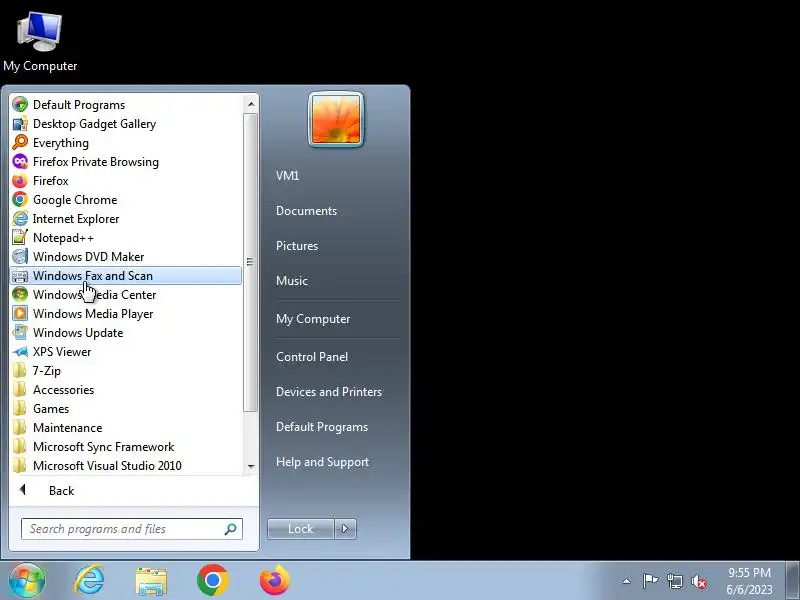Open Control Panel from the Start menu
This screenshot has height=600, width=800.
(312, 357)
